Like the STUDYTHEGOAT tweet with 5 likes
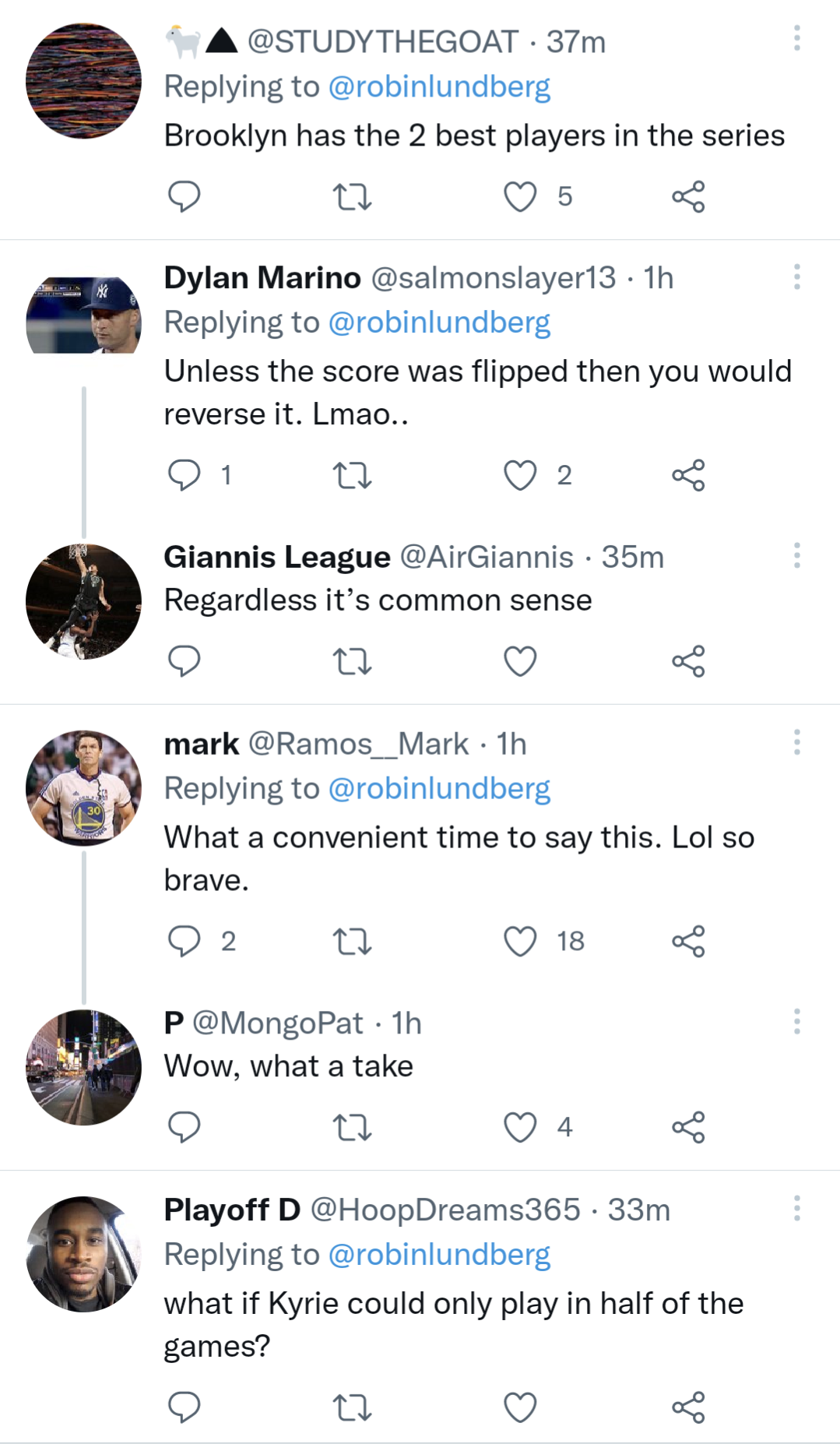 coord(520,196)
